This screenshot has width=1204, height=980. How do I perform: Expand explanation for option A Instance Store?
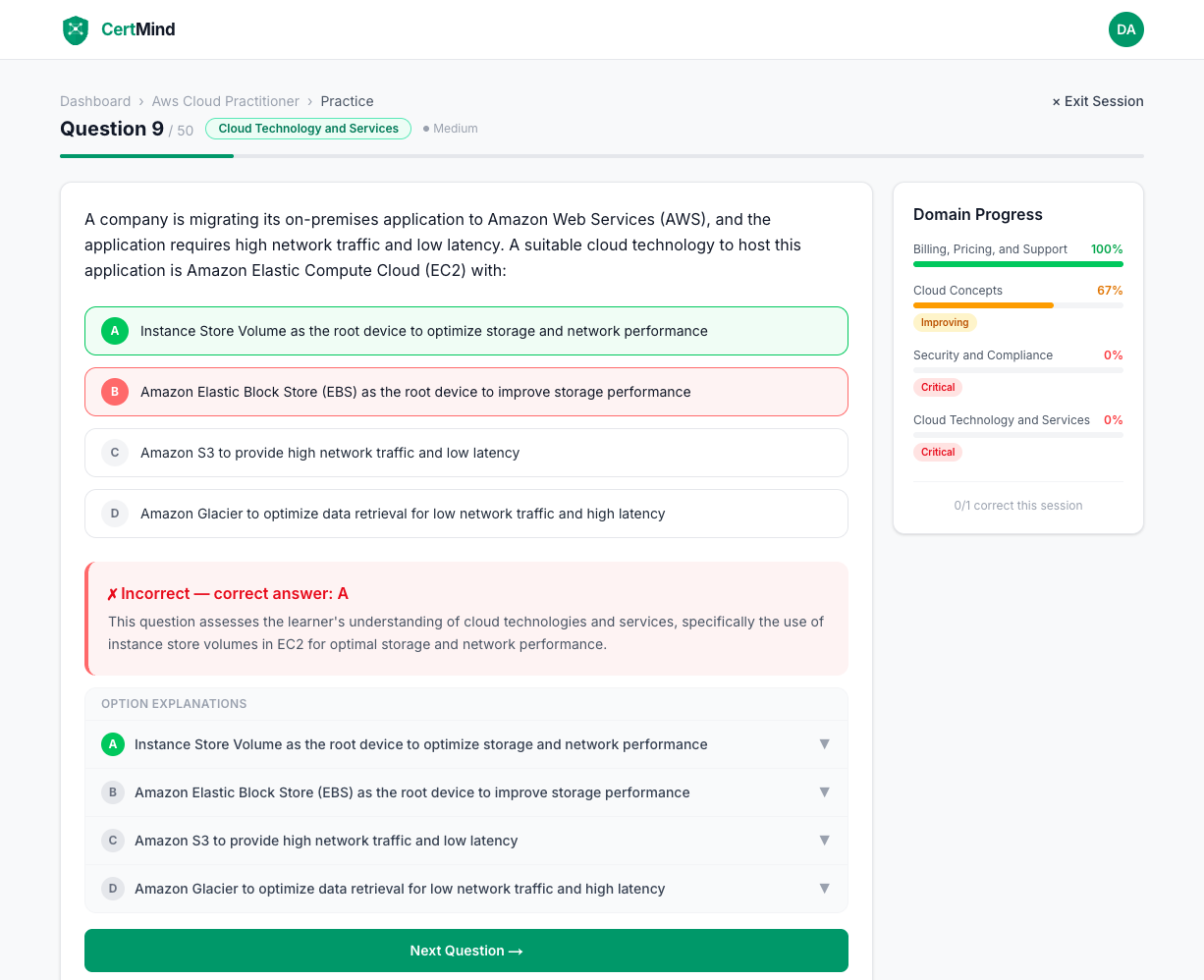tap(466, 744)
